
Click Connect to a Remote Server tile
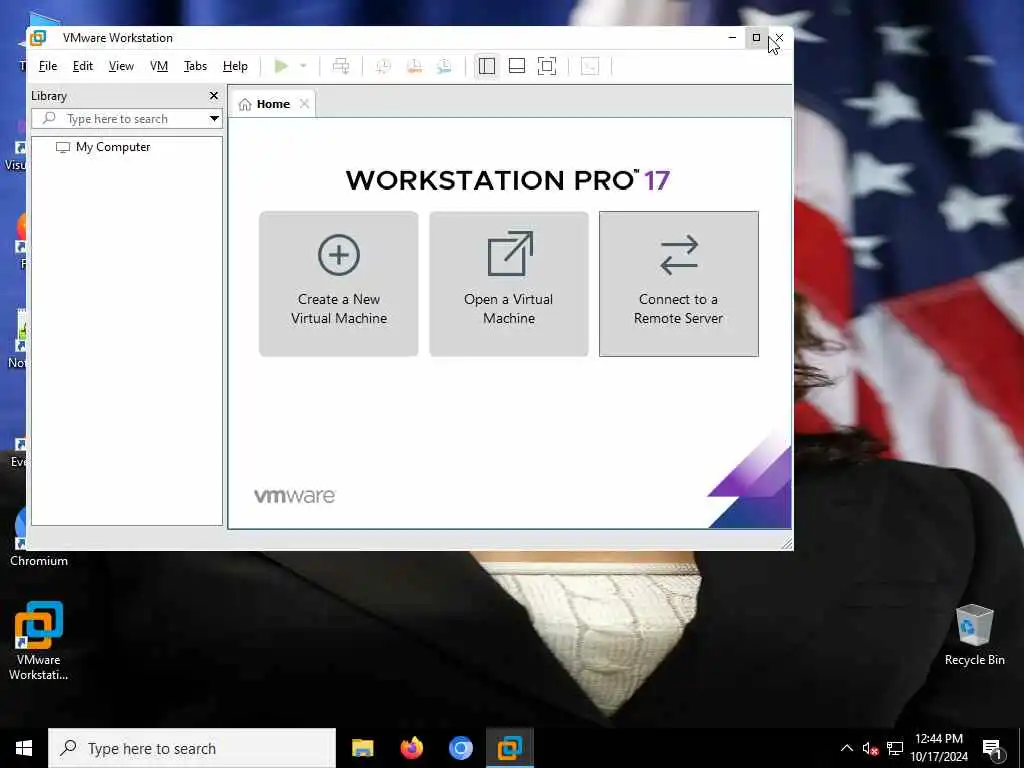679,284
